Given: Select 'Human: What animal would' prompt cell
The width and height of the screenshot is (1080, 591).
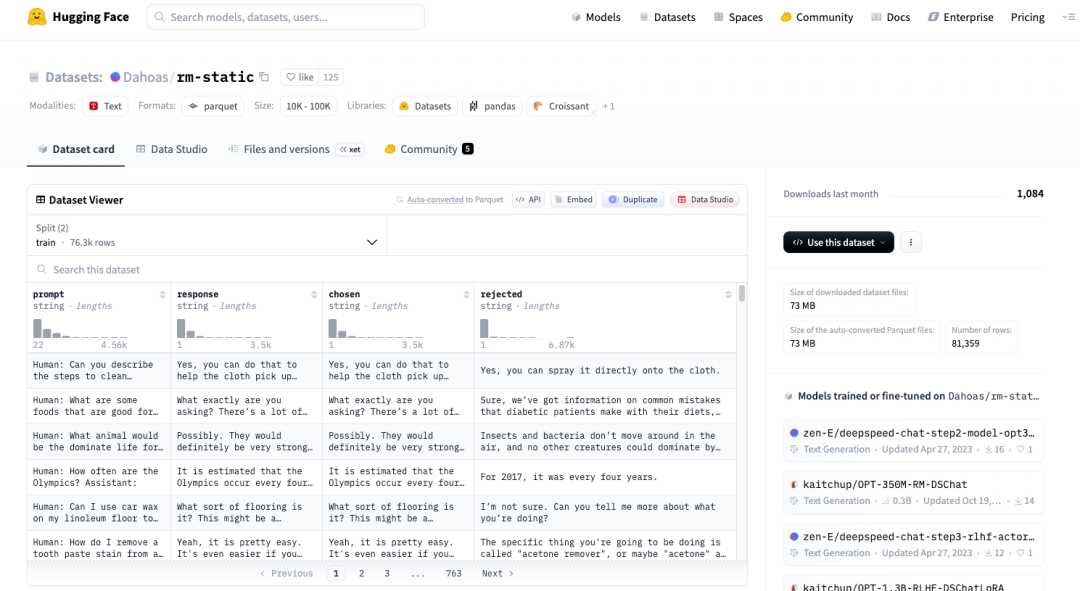Looking at the screenshot, I should click(x=99, y=442).
